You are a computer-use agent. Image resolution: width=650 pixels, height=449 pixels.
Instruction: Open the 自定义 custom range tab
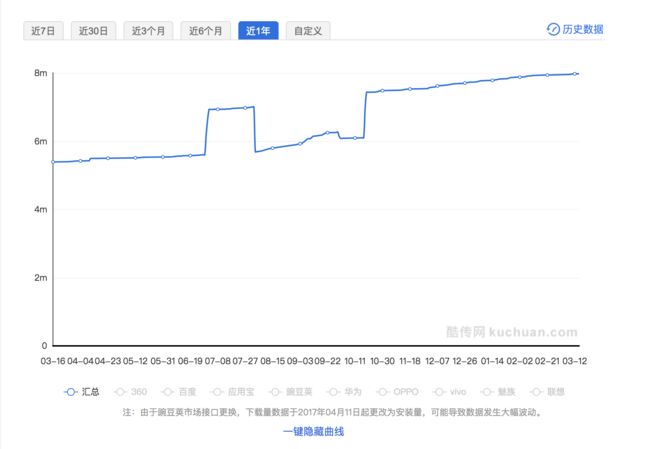coord(308,31)
